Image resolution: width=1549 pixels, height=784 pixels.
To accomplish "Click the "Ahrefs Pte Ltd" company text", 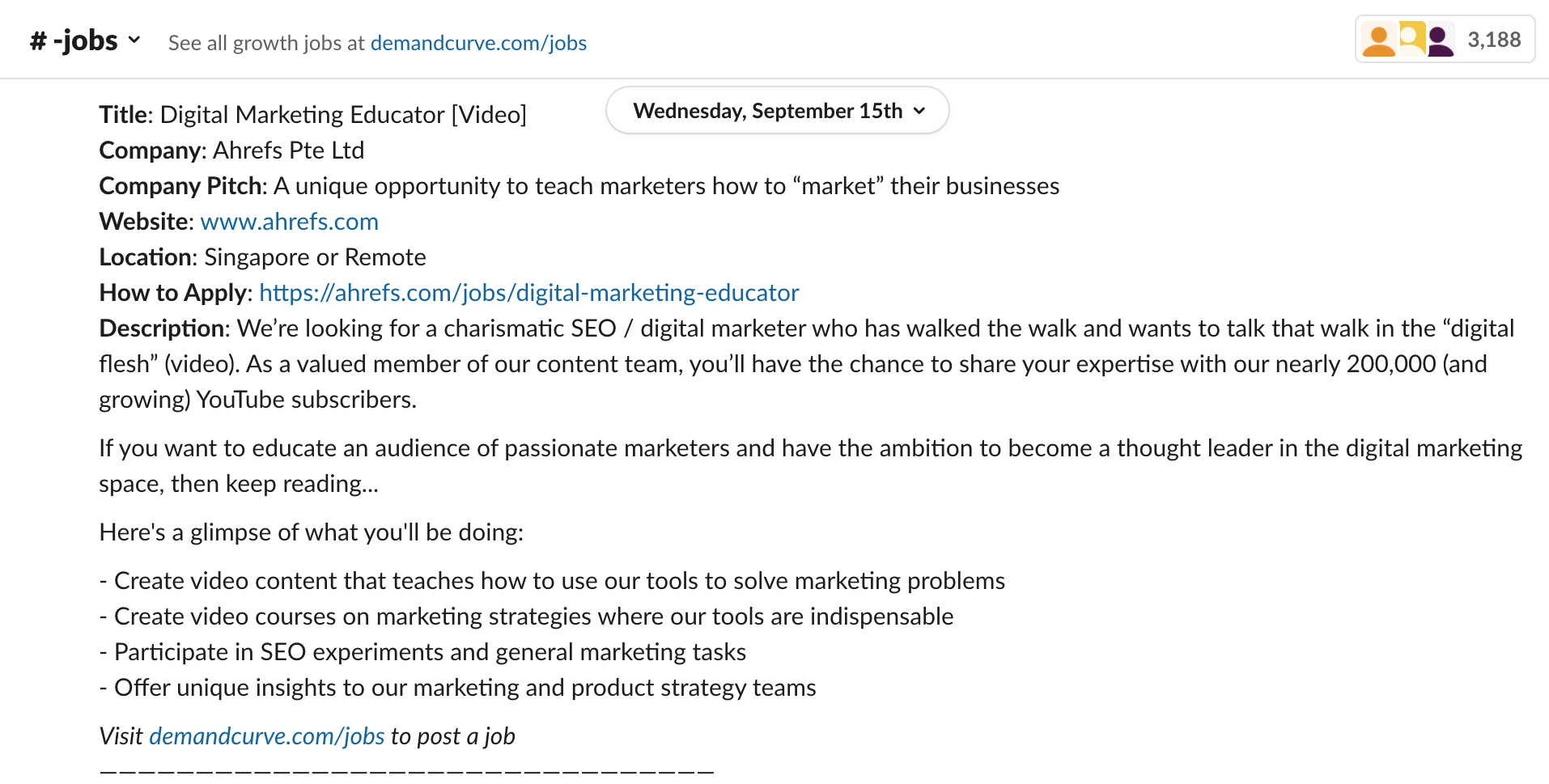I will pyautogui.click(x=288, y=150).
